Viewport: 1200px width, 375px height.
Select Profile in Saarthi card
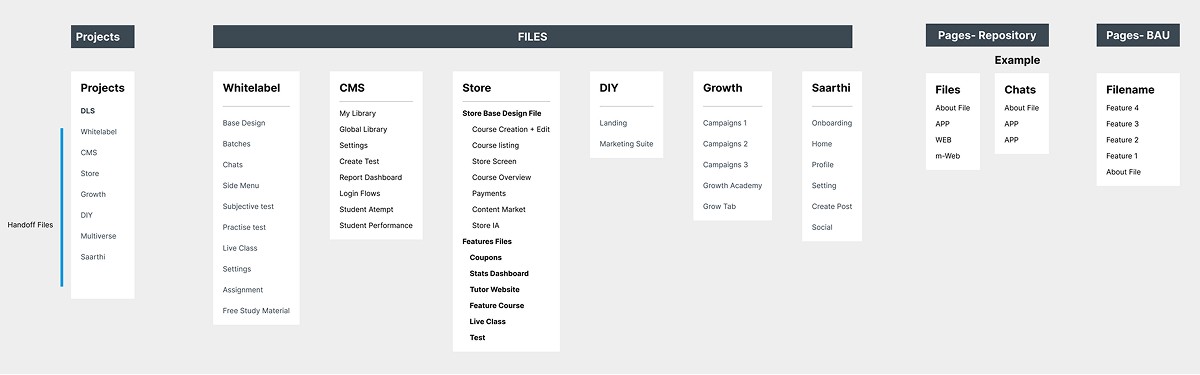click(823, 165)
